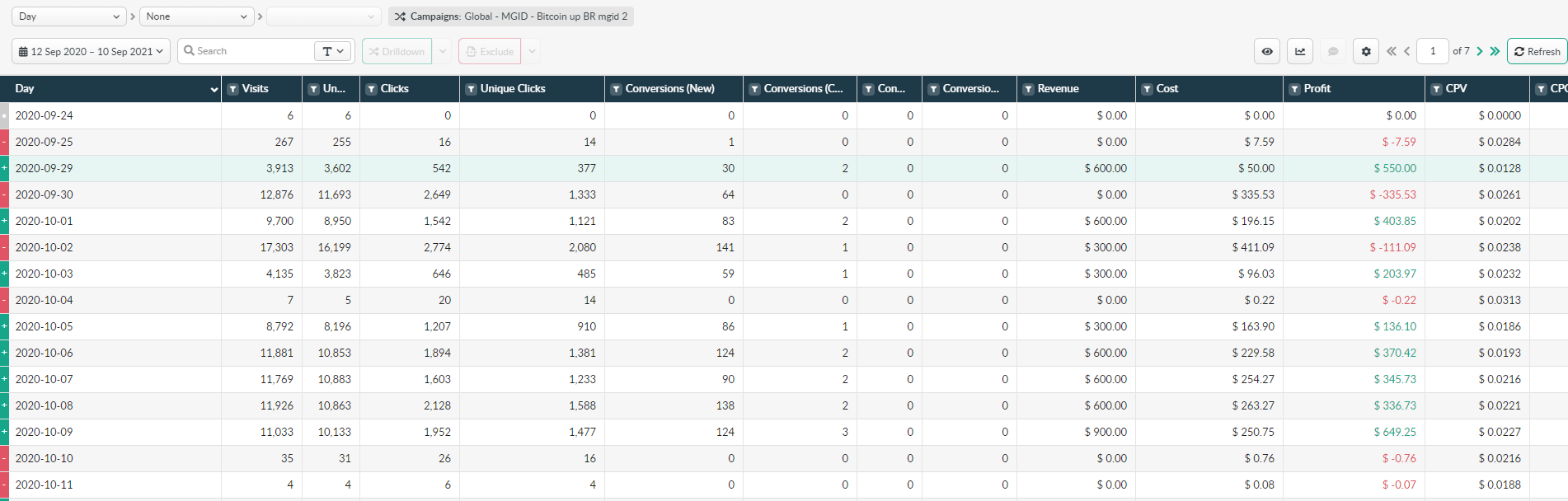Click the Search input field
The image size is (1568, 501).
(x=247, y=51)
